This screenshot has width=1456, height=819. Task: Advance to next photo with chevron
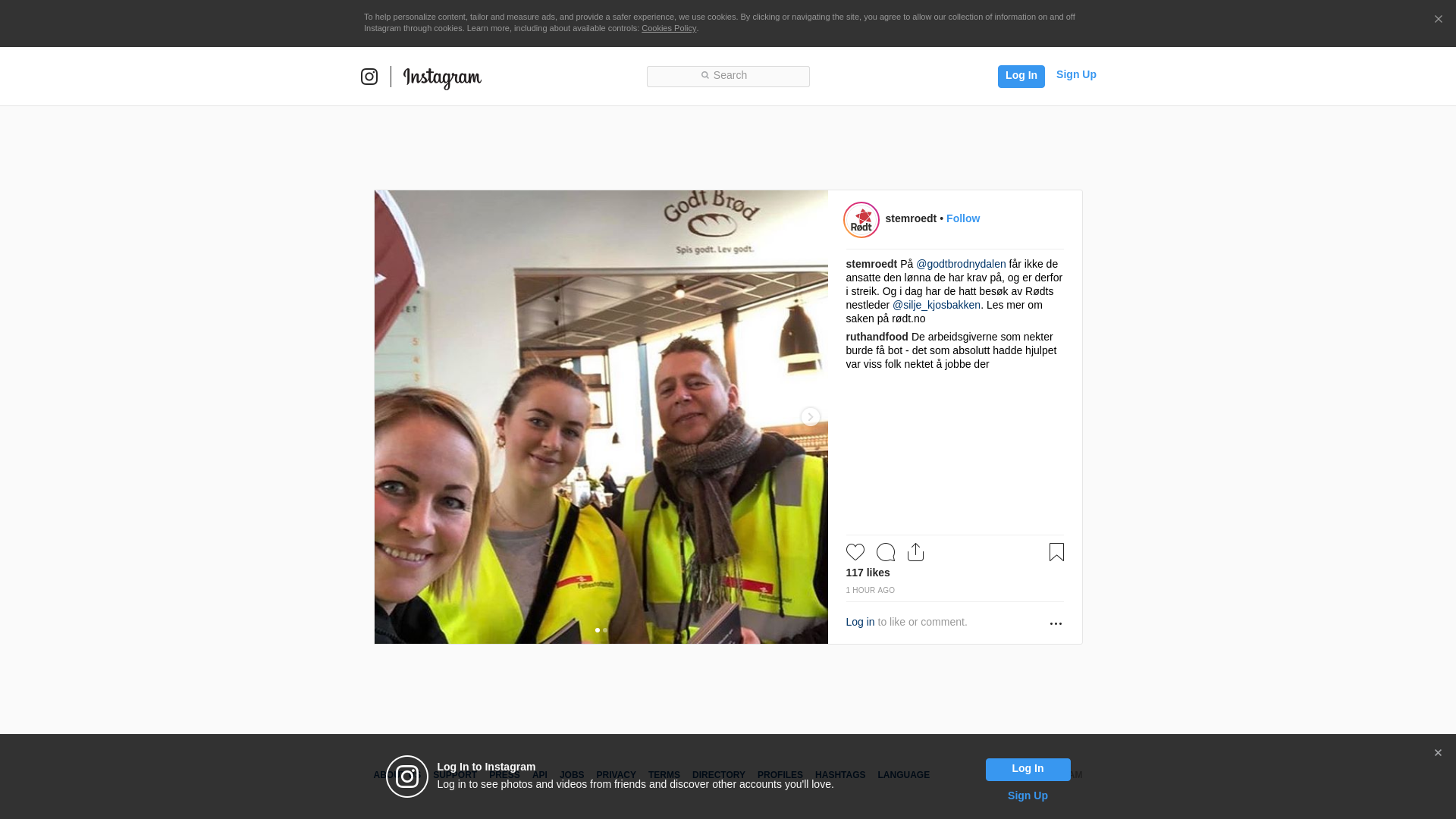[810, 417]
